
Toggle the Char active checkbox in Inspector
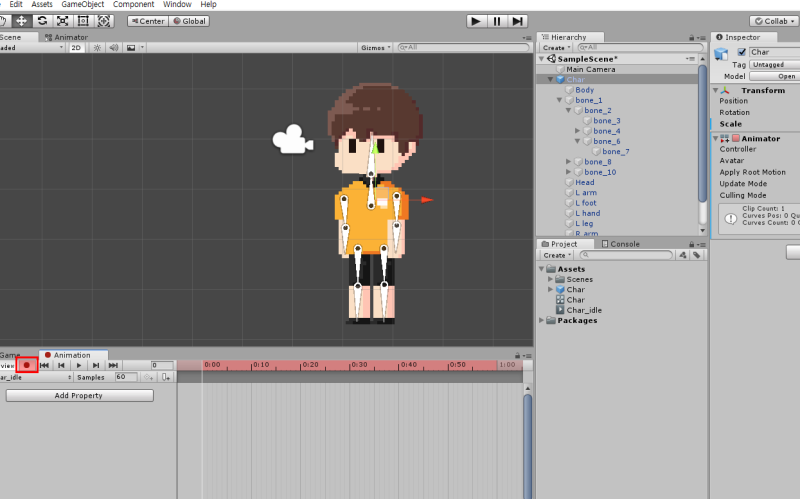[742, 52]
